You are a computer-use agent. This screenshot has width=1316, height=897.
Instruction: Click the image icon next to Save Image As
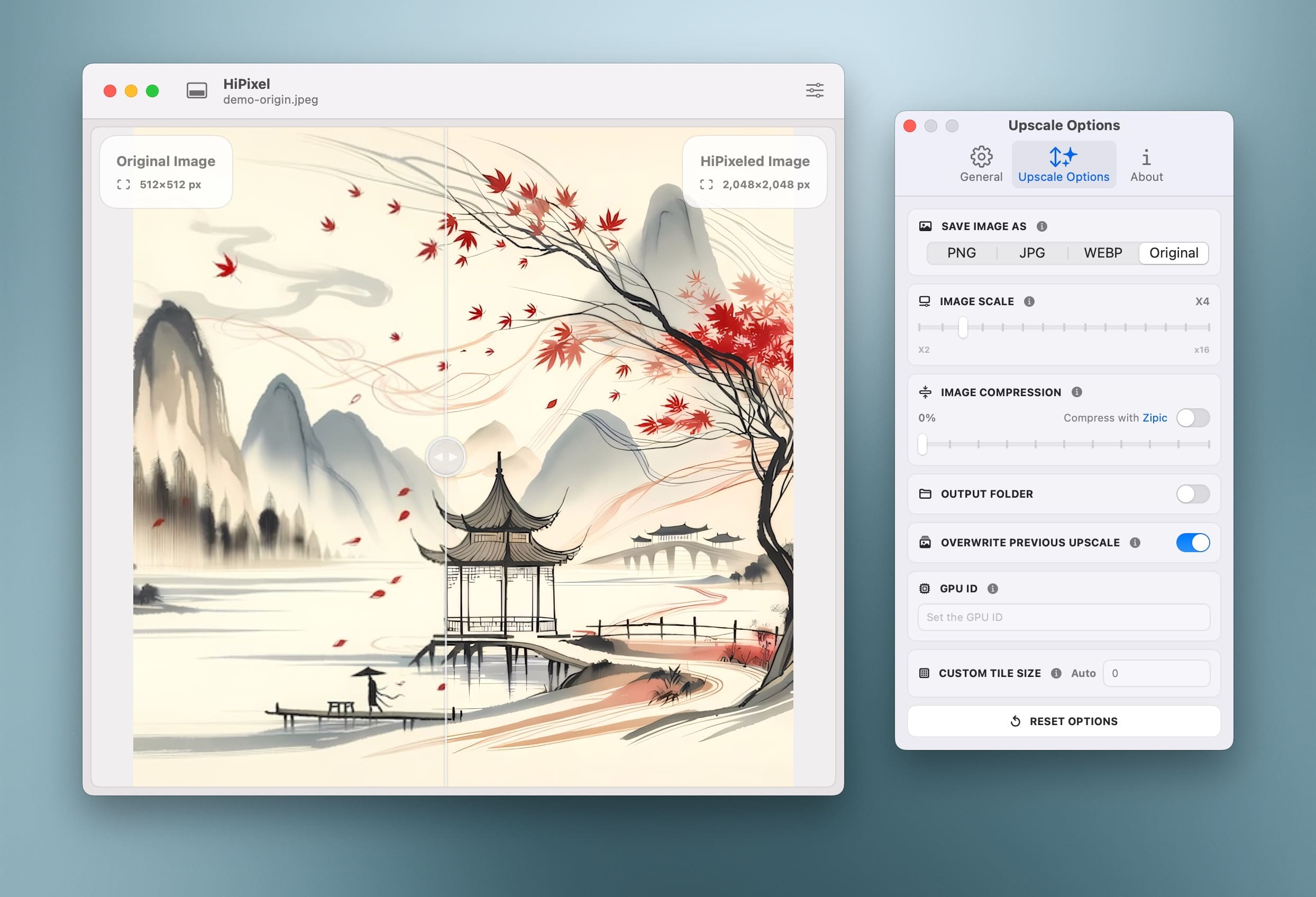[x=926, y=225]
